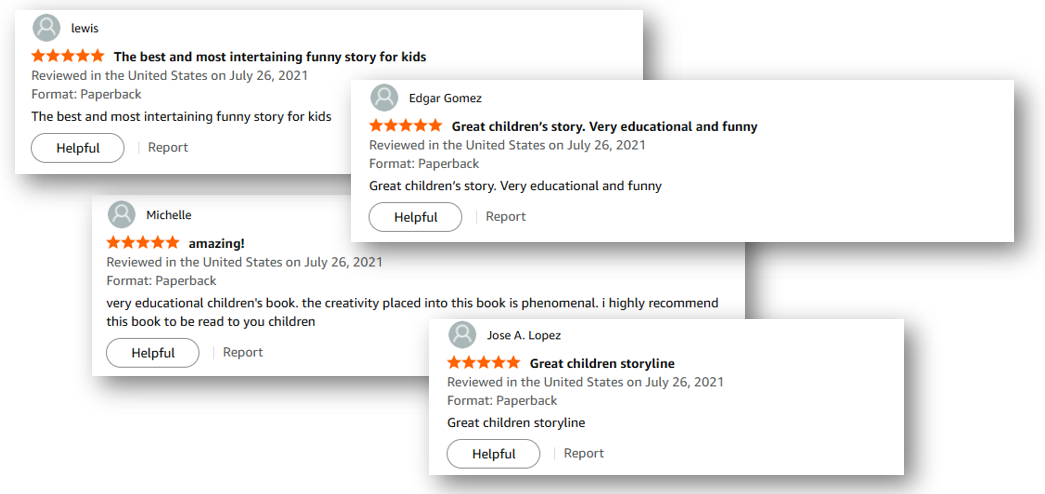Select Jose A. Lopez's avatar icon
The image size is (1045, 494).
[x=462, y=334]
